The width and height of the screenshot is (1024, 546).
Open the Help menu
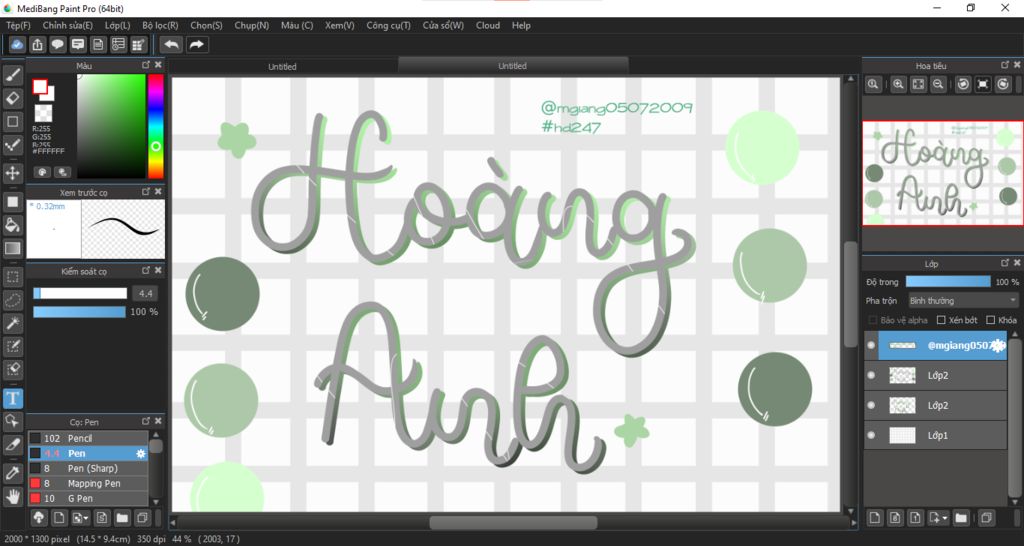click(521, 25)
